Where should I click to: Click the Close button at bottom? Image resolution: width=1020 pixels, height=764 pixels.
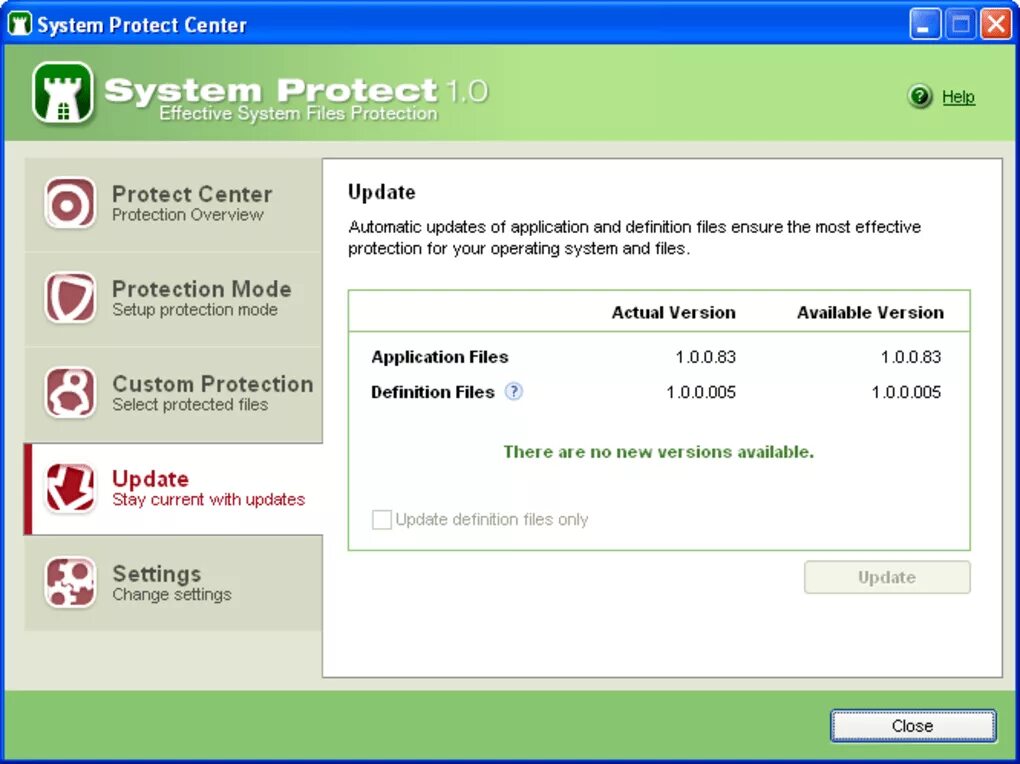pyautogui.click(x=913, y=726)
